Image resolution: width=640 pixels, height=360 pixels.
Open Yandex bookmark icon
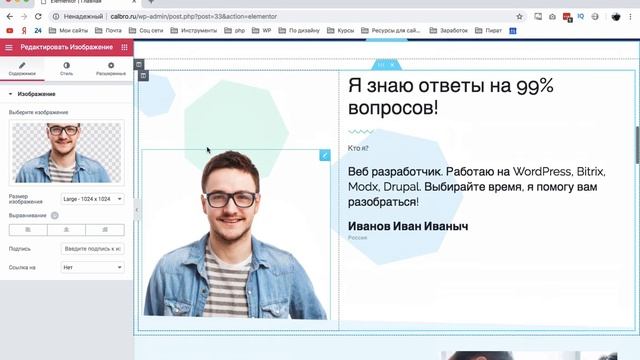coord(24,31)
